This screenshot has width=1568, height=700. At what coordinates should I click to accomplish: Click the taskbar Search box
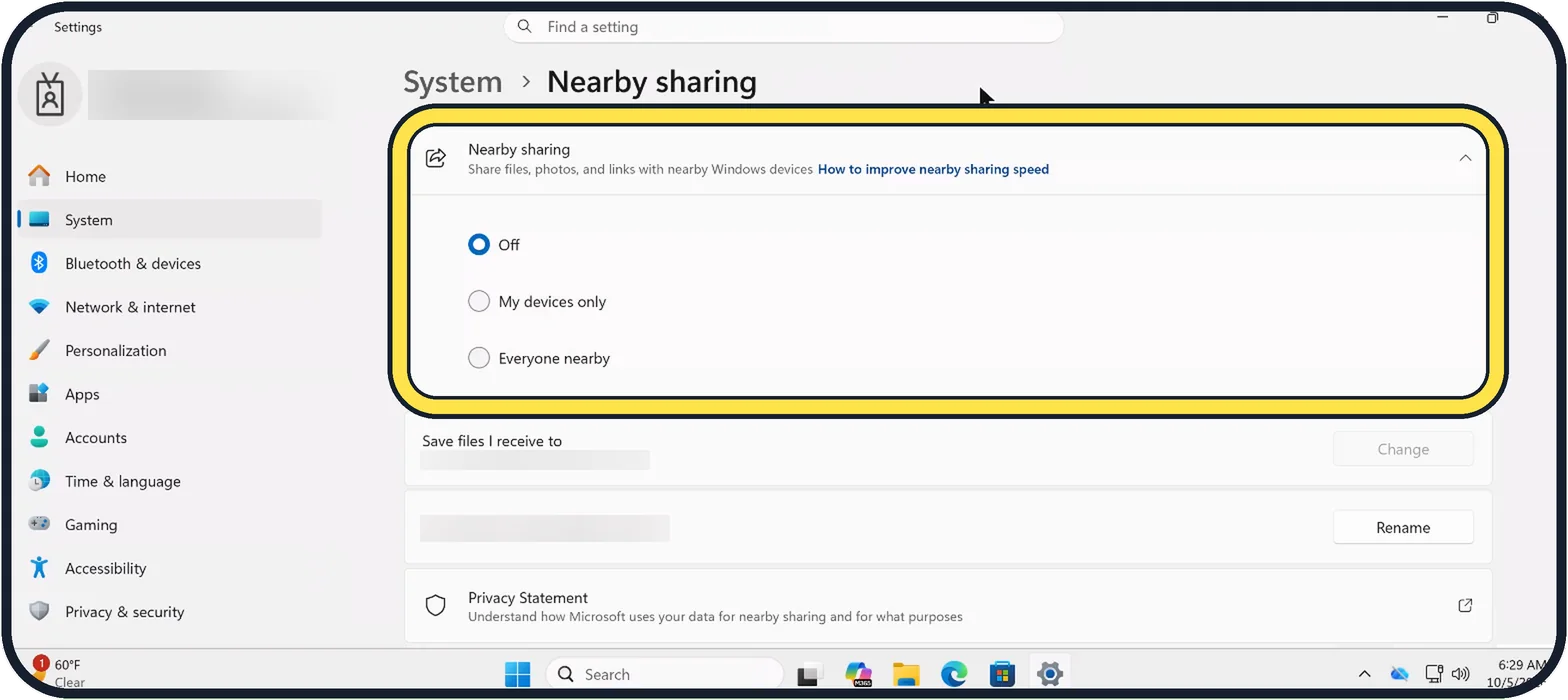pyautogui.click(x=665, y=674)
